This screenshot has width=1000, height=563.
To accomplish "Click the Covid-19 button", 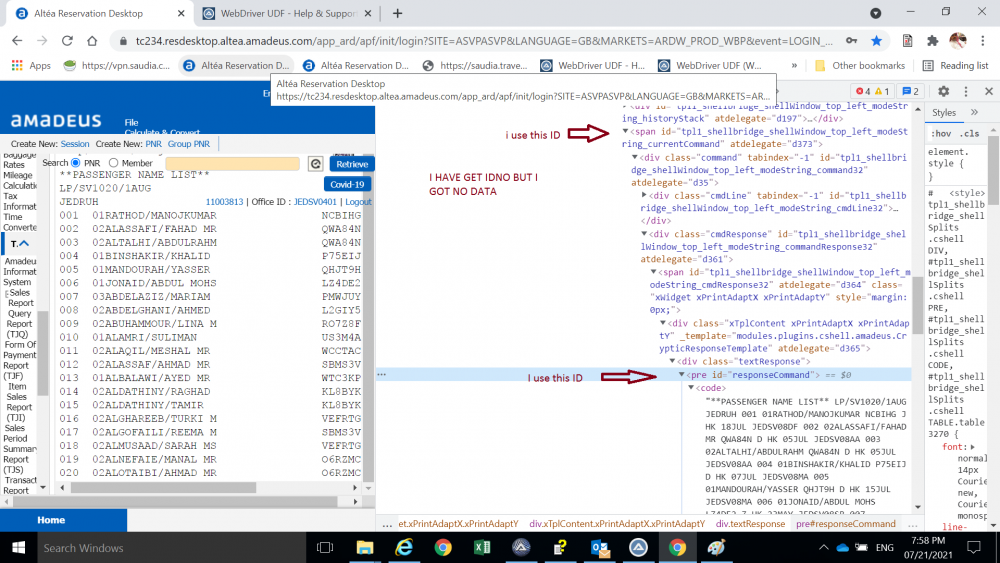I will (x=347, y=184).
